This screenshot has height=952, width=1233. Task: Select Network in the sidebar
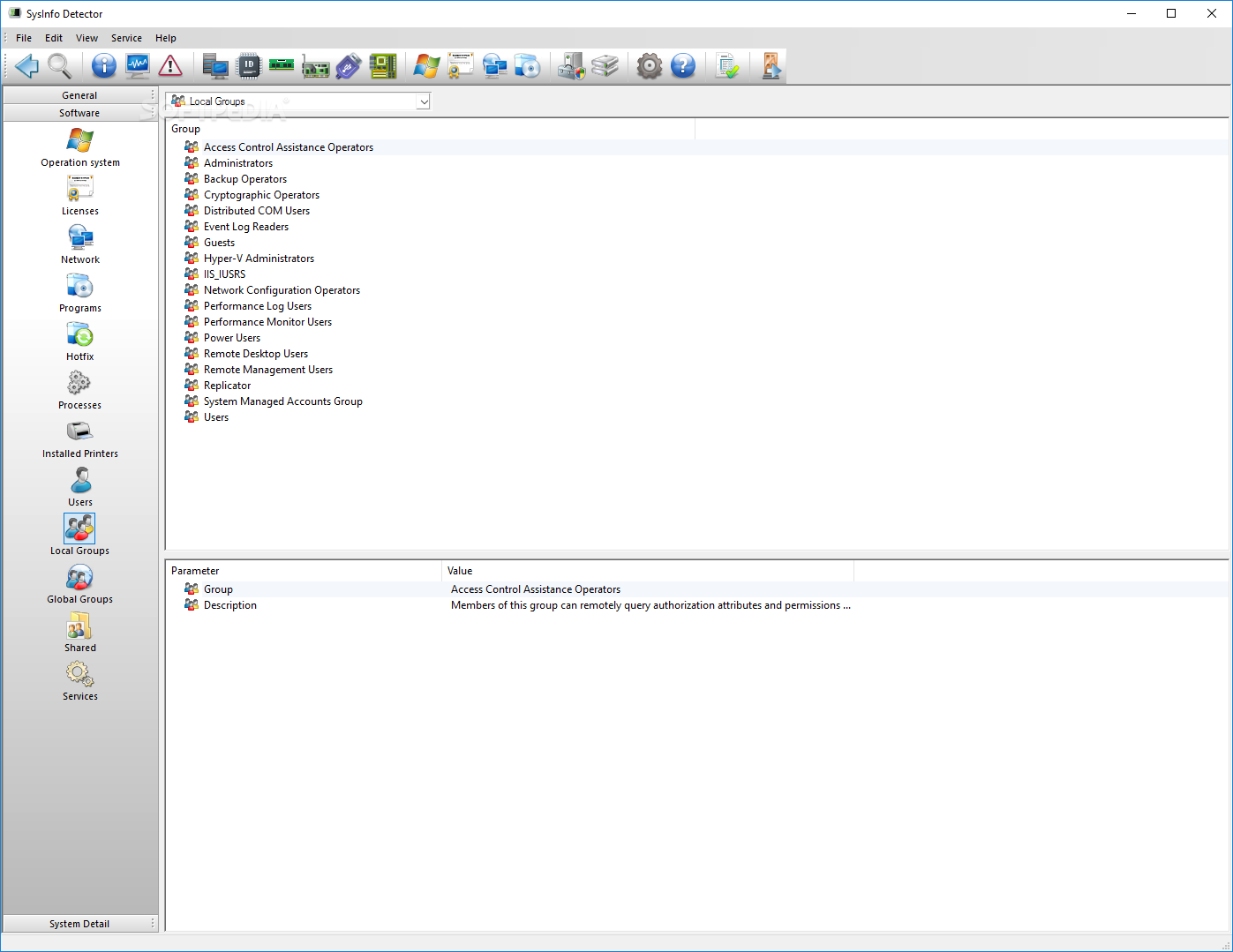tap(80, 244)
